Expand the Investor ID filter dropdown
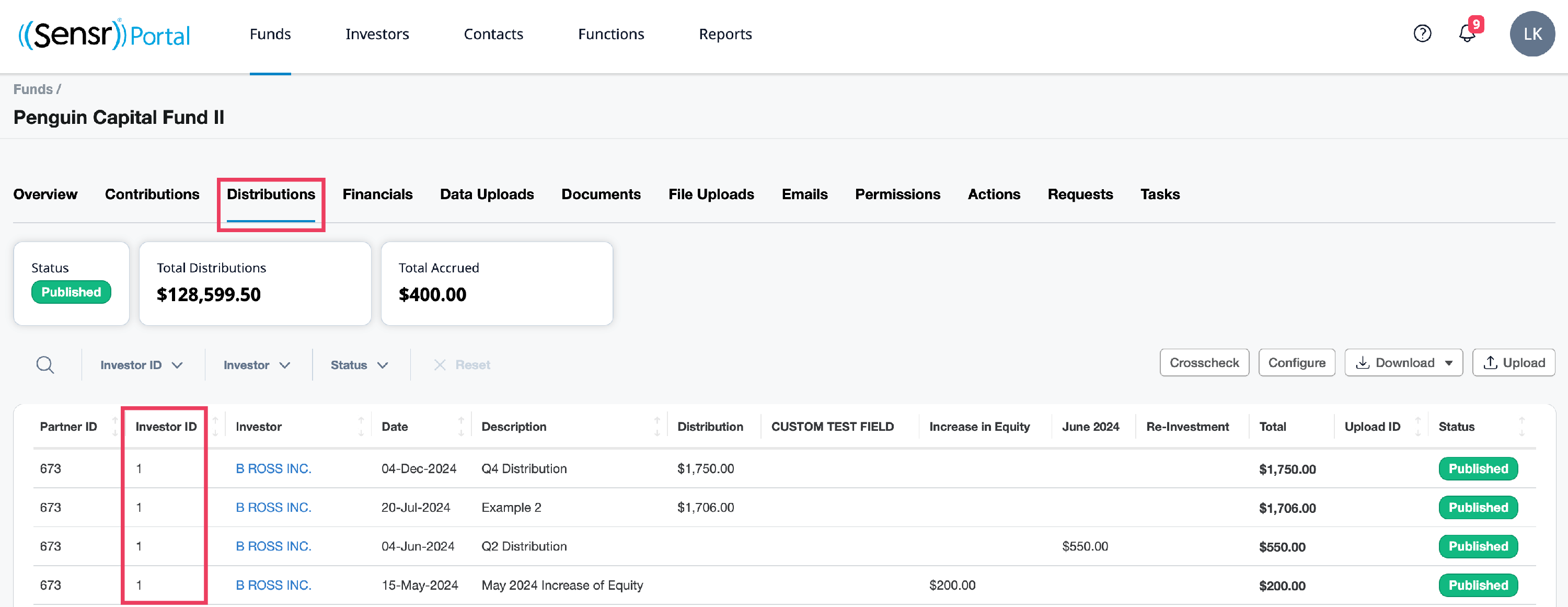This screenshot has width=1568, height=607. point(141,365)
